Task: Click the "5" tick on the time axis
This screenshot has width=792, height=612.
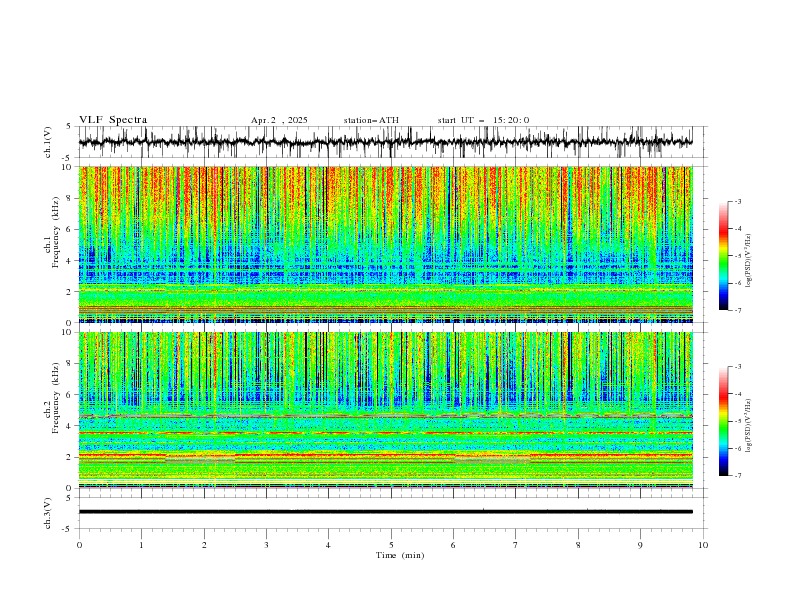Action: click(391, 545)
